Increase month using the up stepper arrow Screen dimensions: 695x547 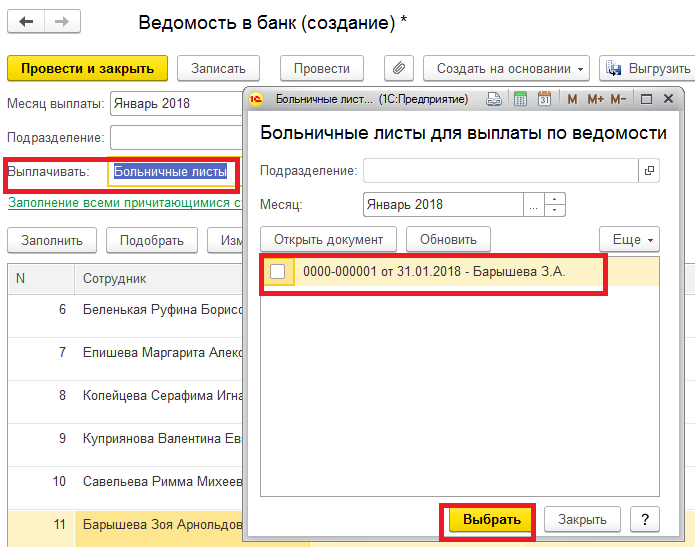[554, 199]
